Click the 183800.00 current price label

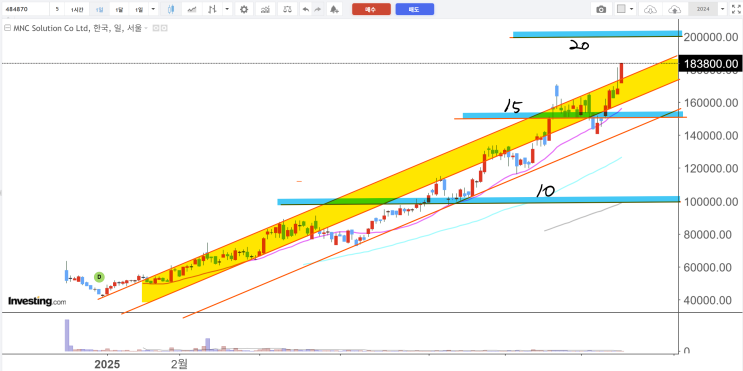[710, 63]
